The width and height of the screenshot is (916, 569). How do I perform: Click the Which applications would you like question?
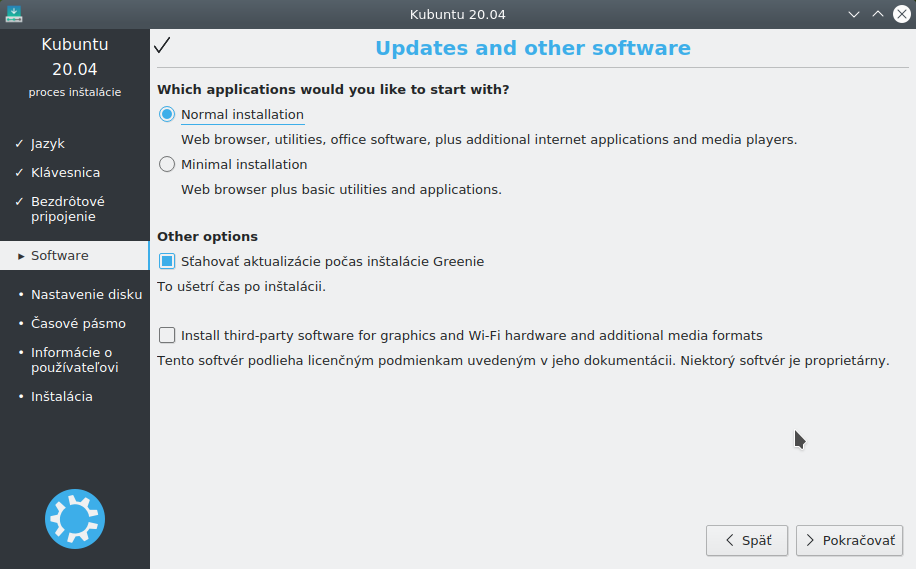coord(333,89)
